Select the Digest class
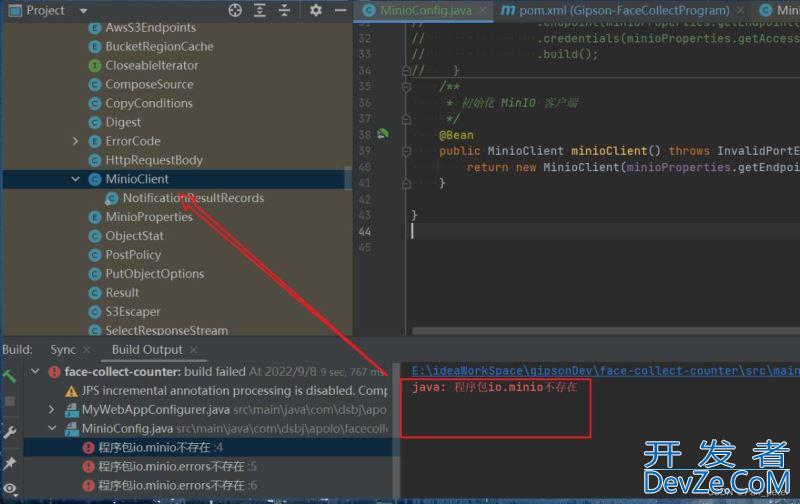 (123, 122)
